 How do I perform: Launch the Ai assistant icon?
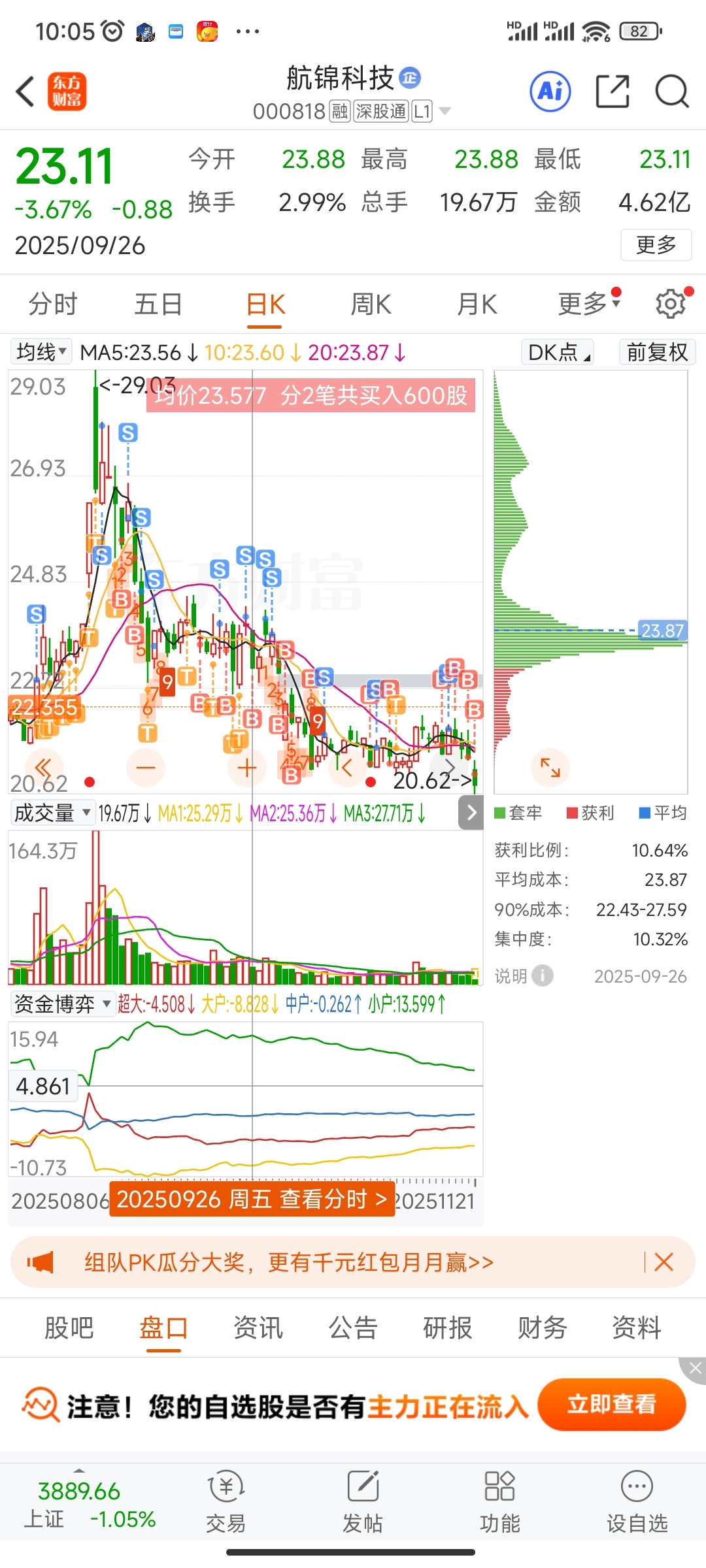point(550,91)
